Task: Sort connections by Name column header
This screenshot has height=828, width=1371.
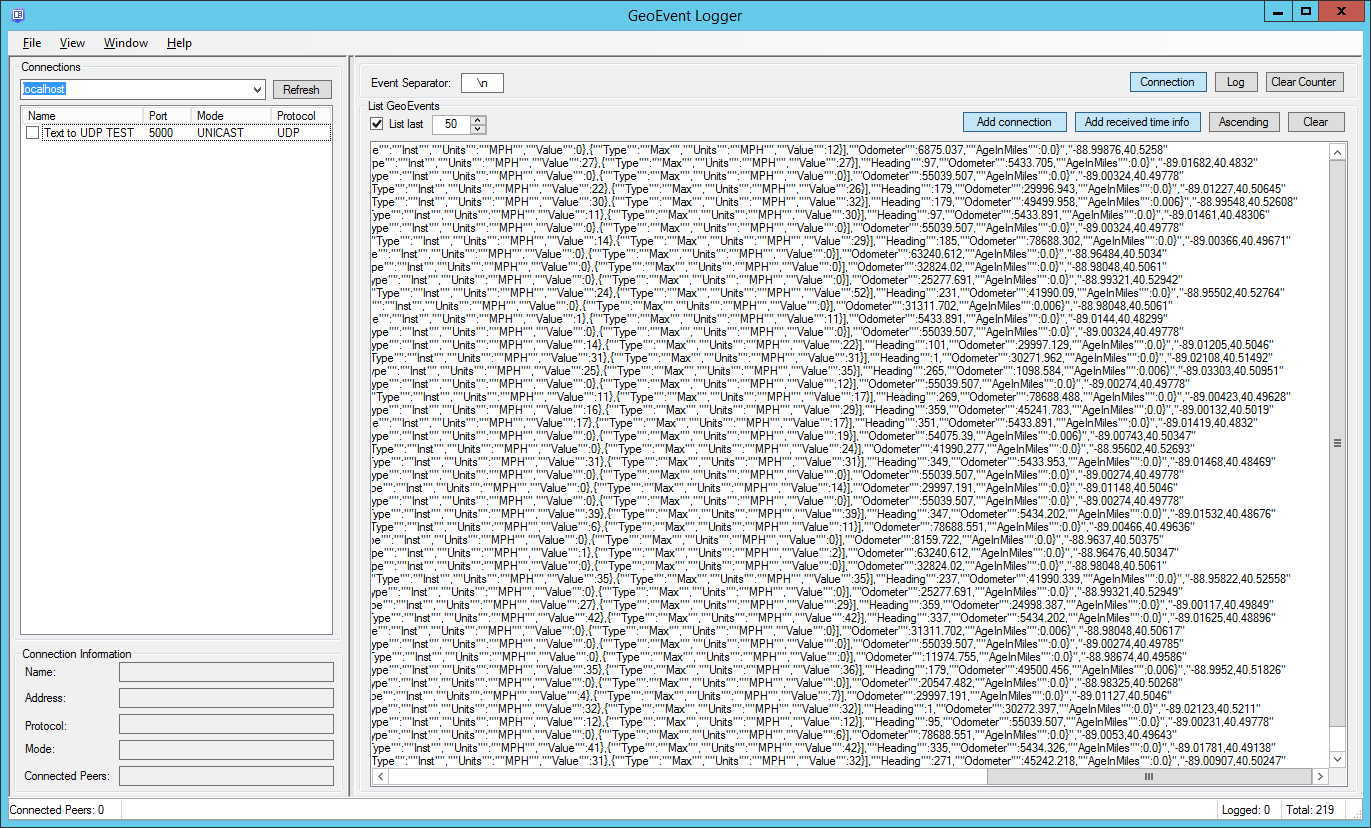Action: click(84, 116)
